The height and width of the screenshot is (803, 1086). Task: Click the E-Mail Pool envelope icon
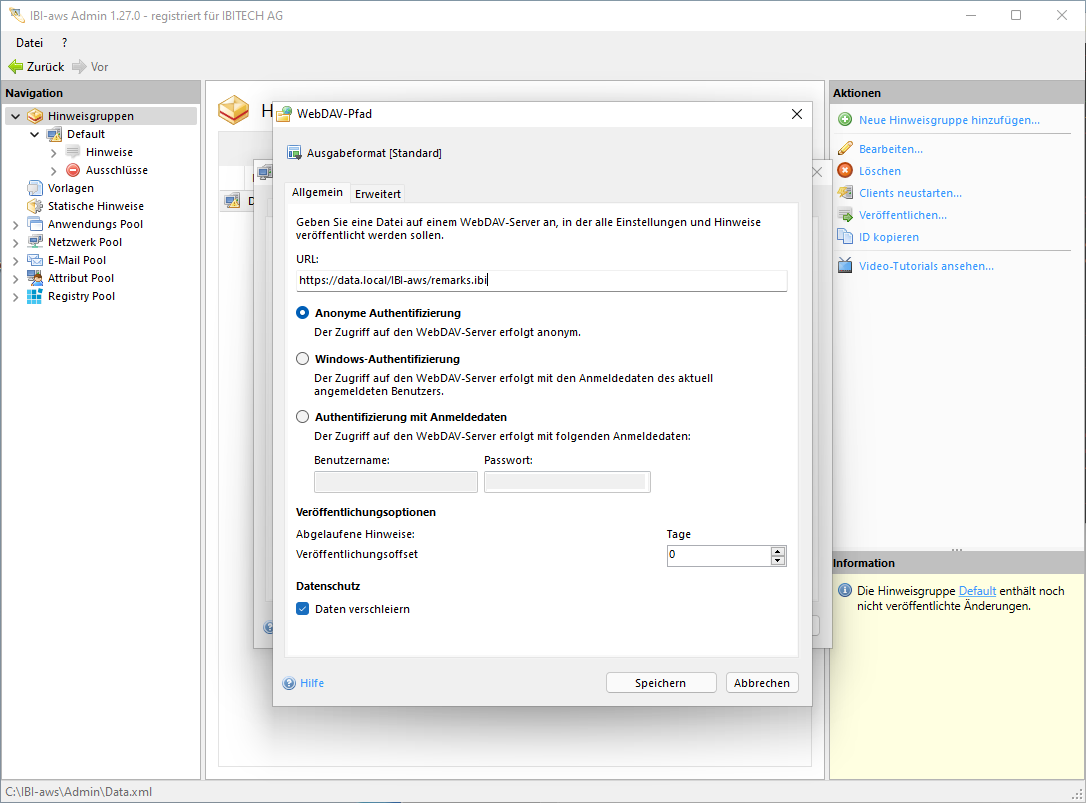tap(35, 260)
